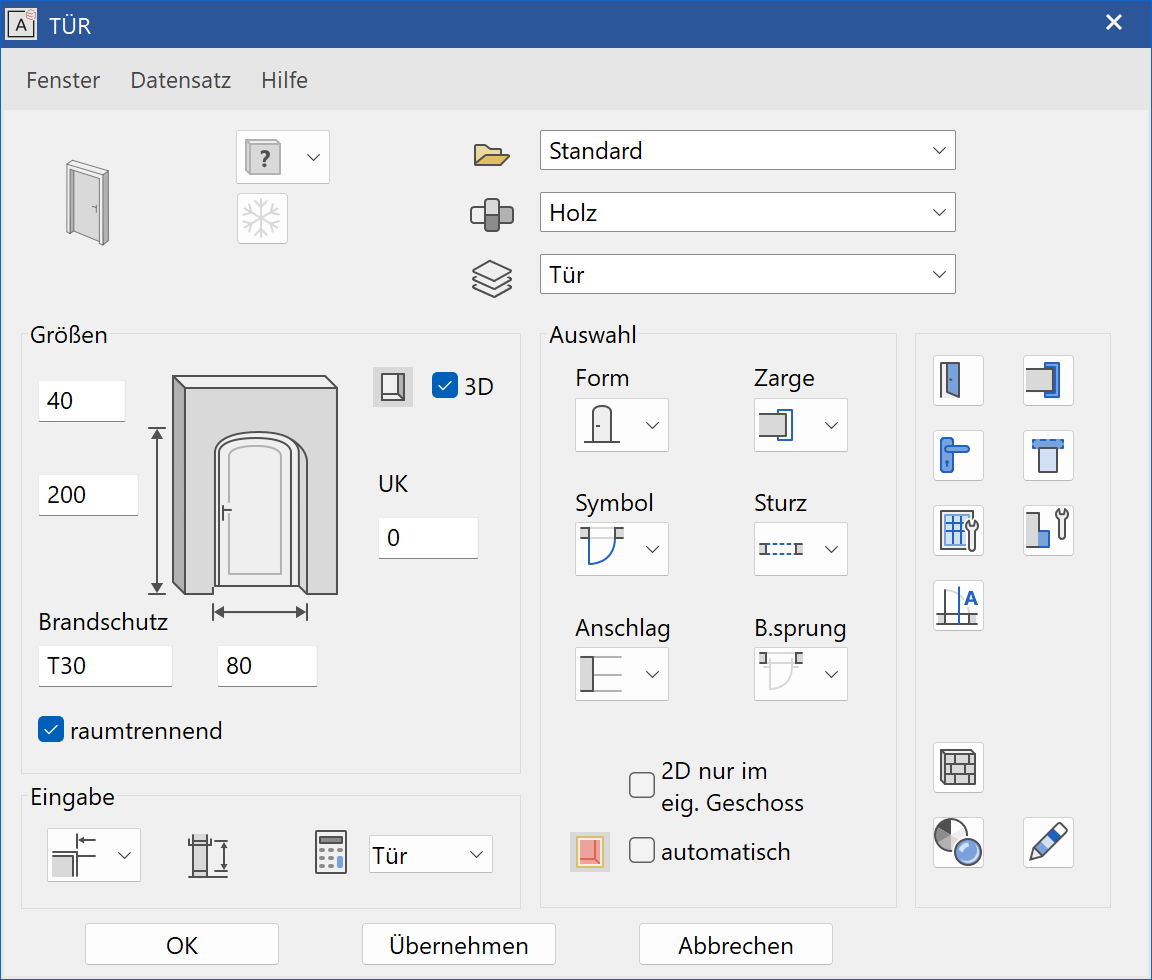Image resolution: width=1152 pixels, height=980 pixels.
Task: Open the Hilfe menu
Action: pos(284,80)
